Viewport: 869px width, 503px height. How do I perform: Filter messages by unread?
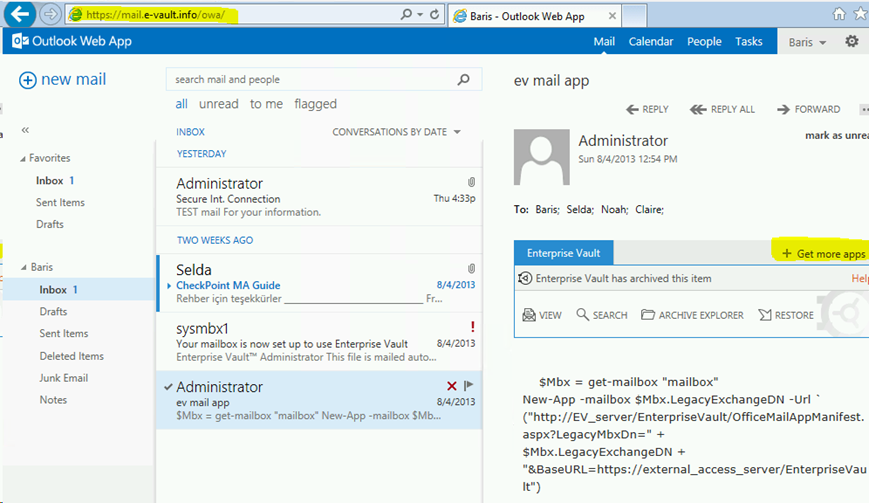click(x=218, y=104)
